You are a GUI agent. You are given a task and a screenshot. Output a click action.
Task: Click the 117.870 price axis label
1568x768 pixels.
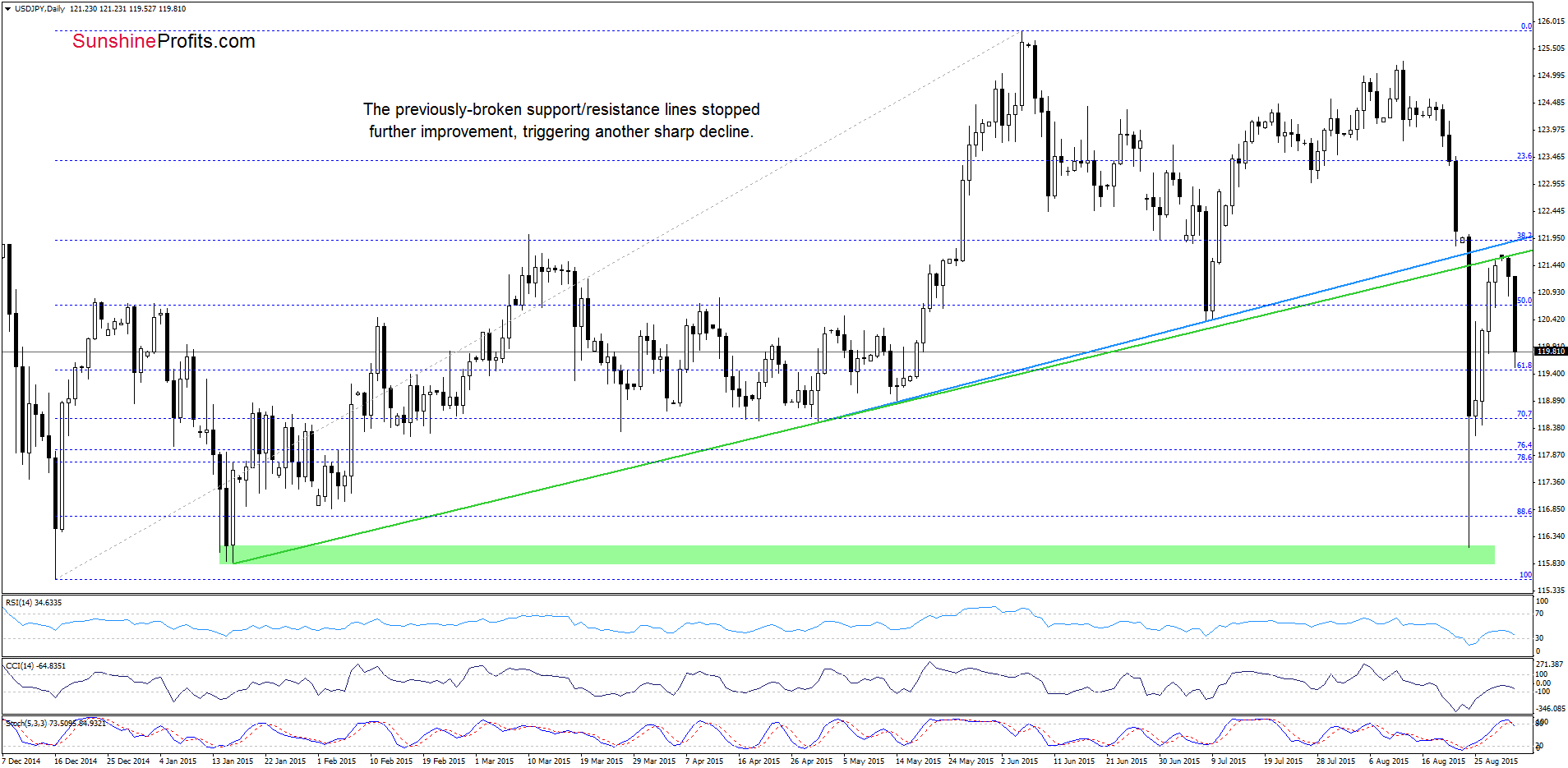(1550, 455)
